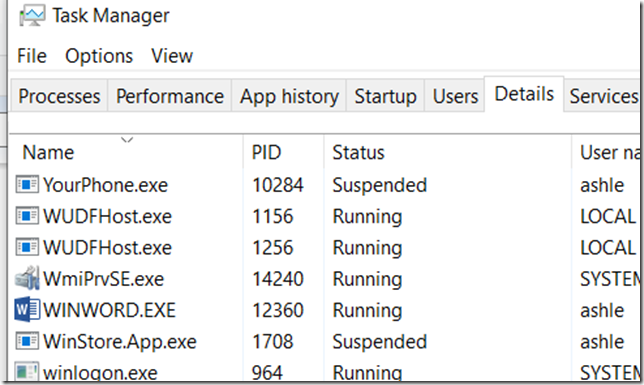Viewport: 644px width, 385px height.
Task: Click the WmiPrvSE.exe process icon
Action: tap(27, 278)
